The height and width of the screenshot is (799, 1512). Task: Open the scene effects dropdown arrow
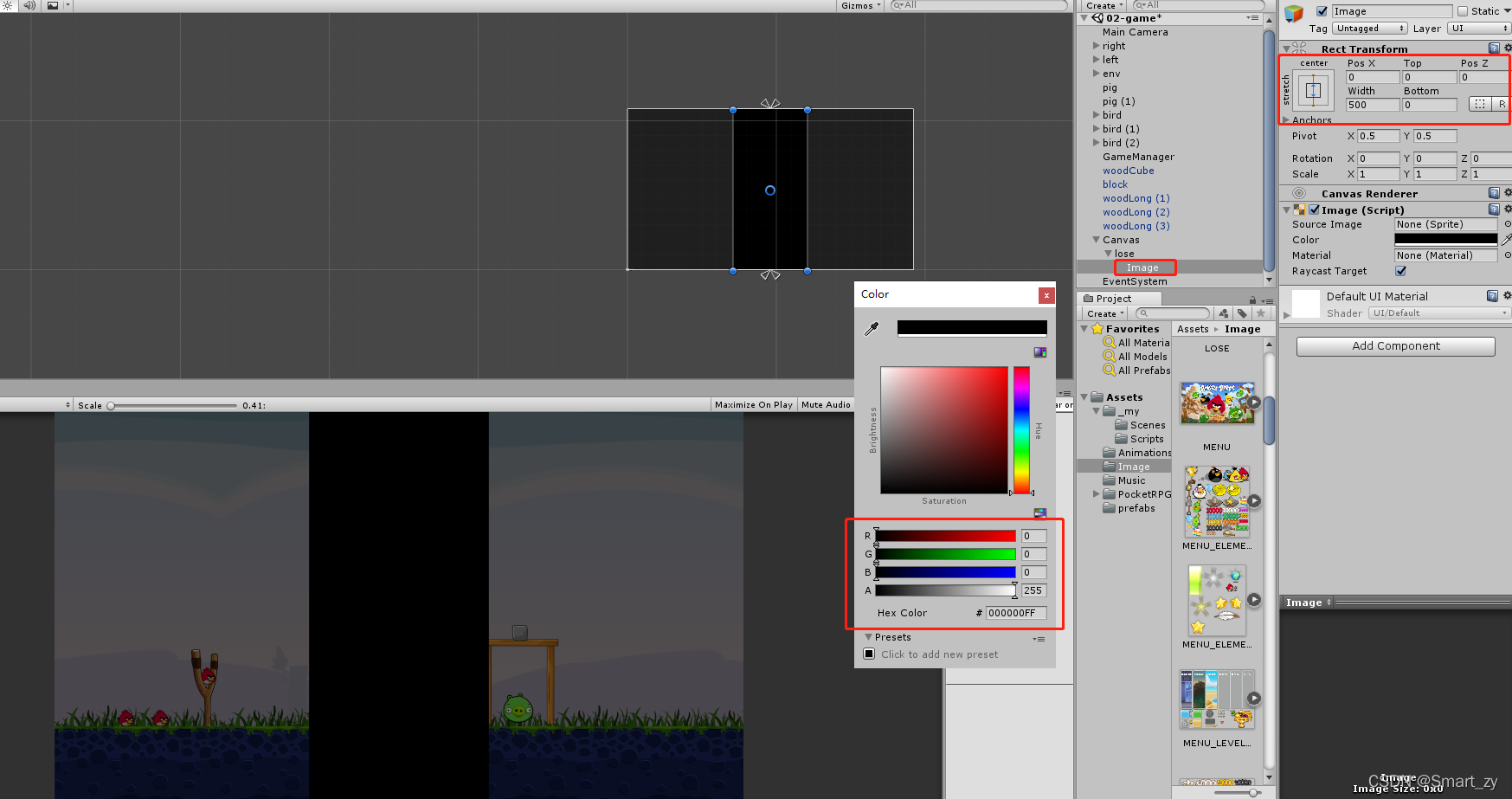pyautogui.click(x=68, y=5)
